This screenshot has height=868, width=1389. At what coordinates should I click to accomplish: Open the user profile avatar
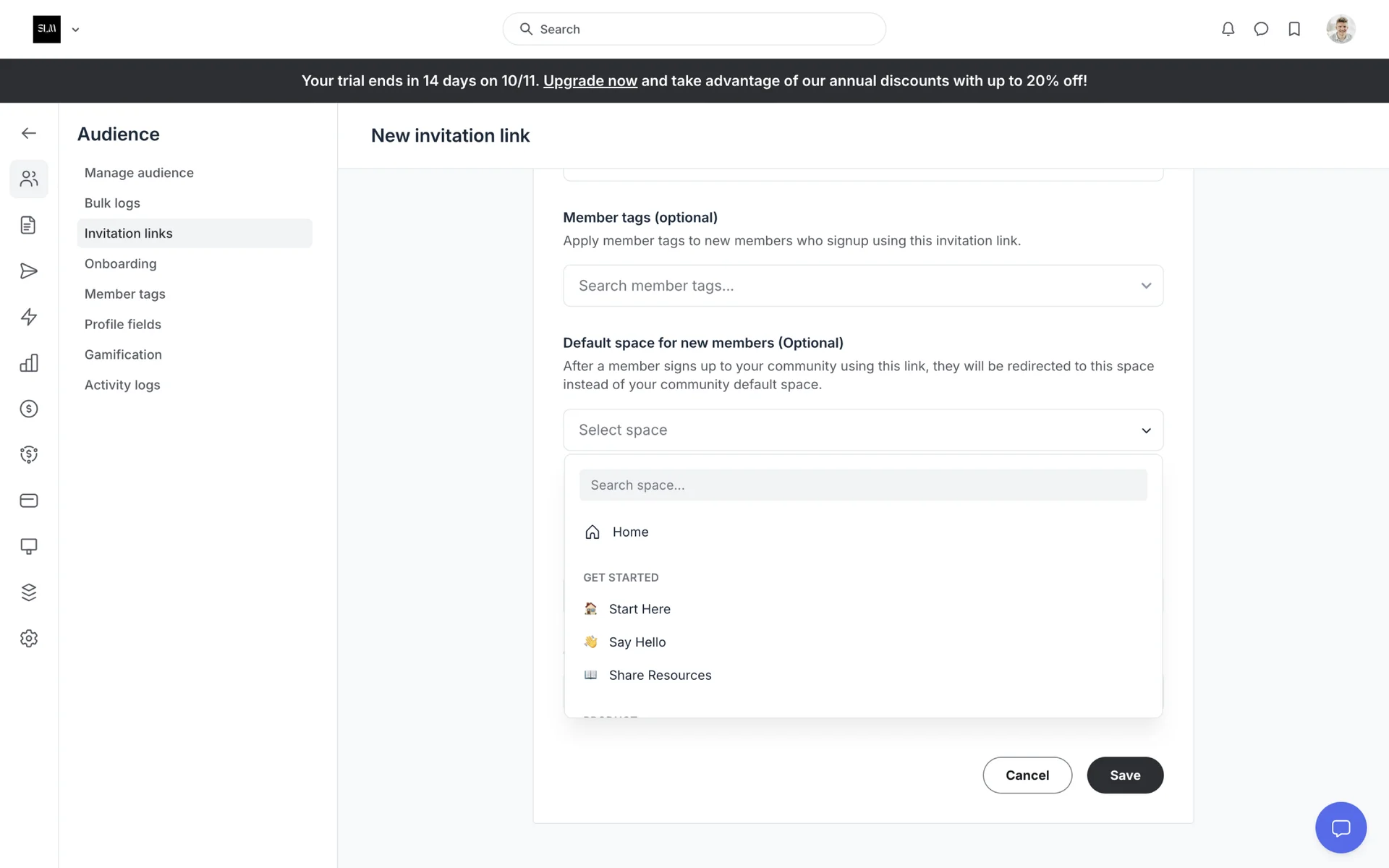point(1340,29)
